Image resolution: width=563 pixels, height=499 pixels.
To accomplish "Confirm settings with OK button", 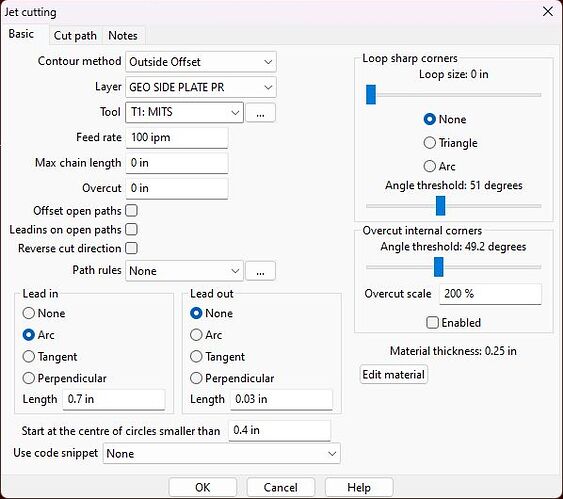I will (x=203, y=487).
